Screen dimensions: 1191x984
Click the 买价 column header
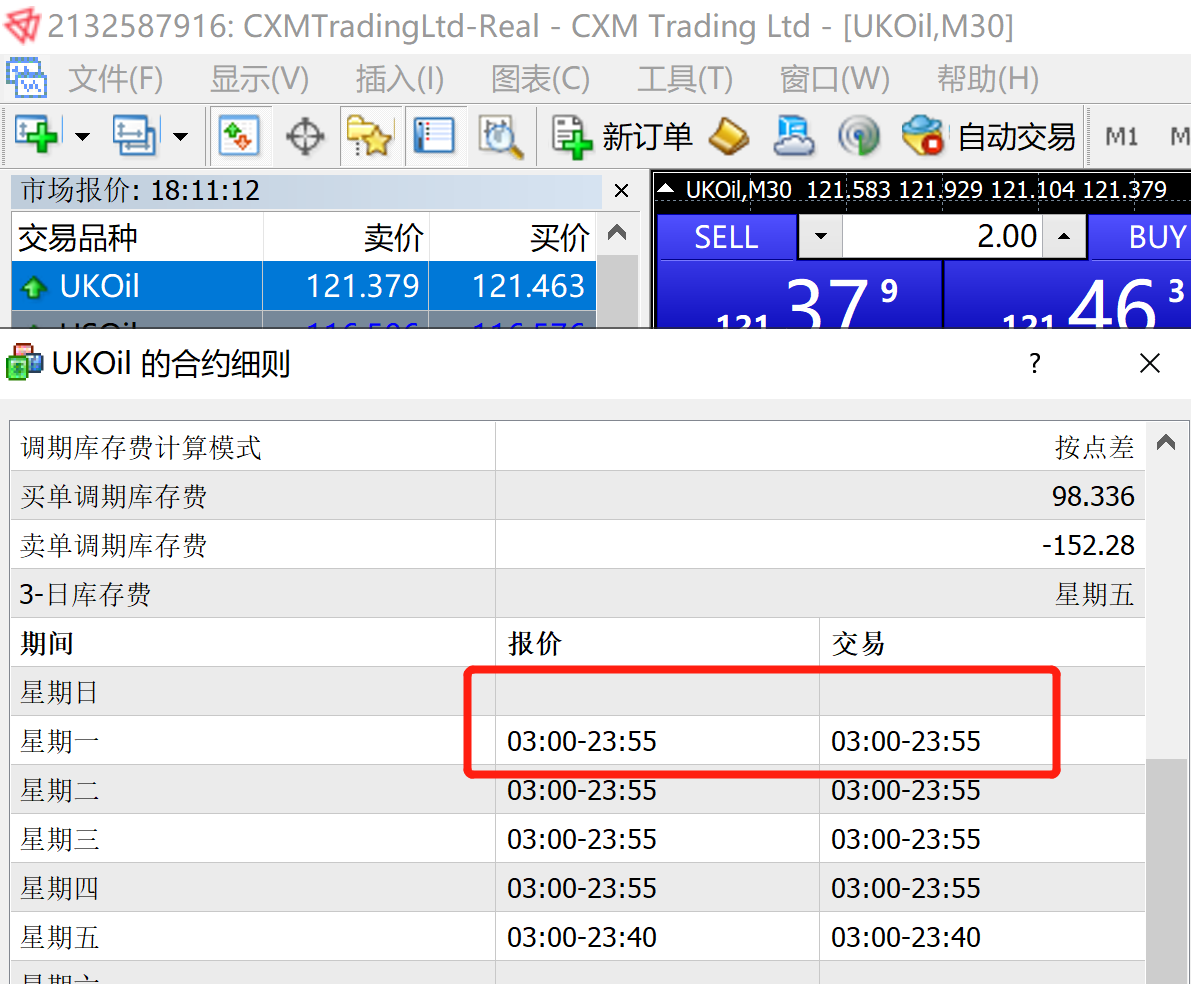pos(513,237)
